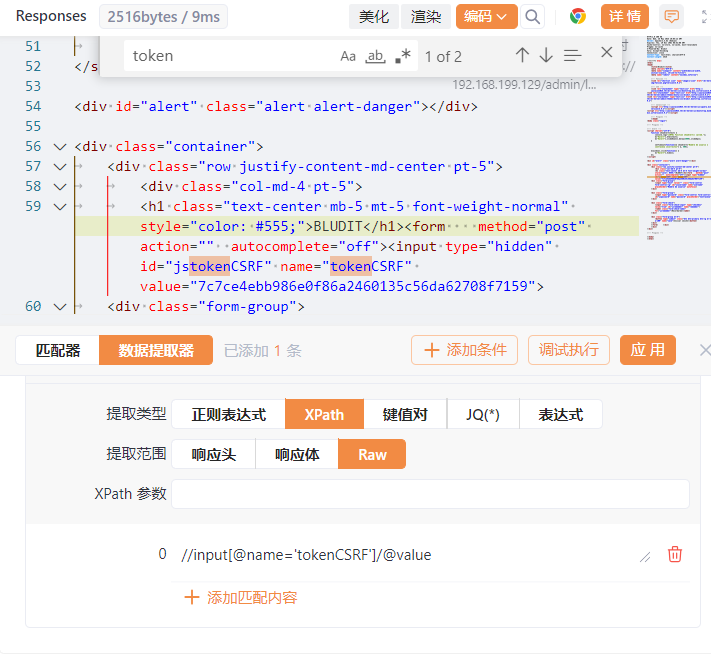711x657 pixels.
Task: Toggle Match Whole Word (ab) option
Action: (375, 56)
